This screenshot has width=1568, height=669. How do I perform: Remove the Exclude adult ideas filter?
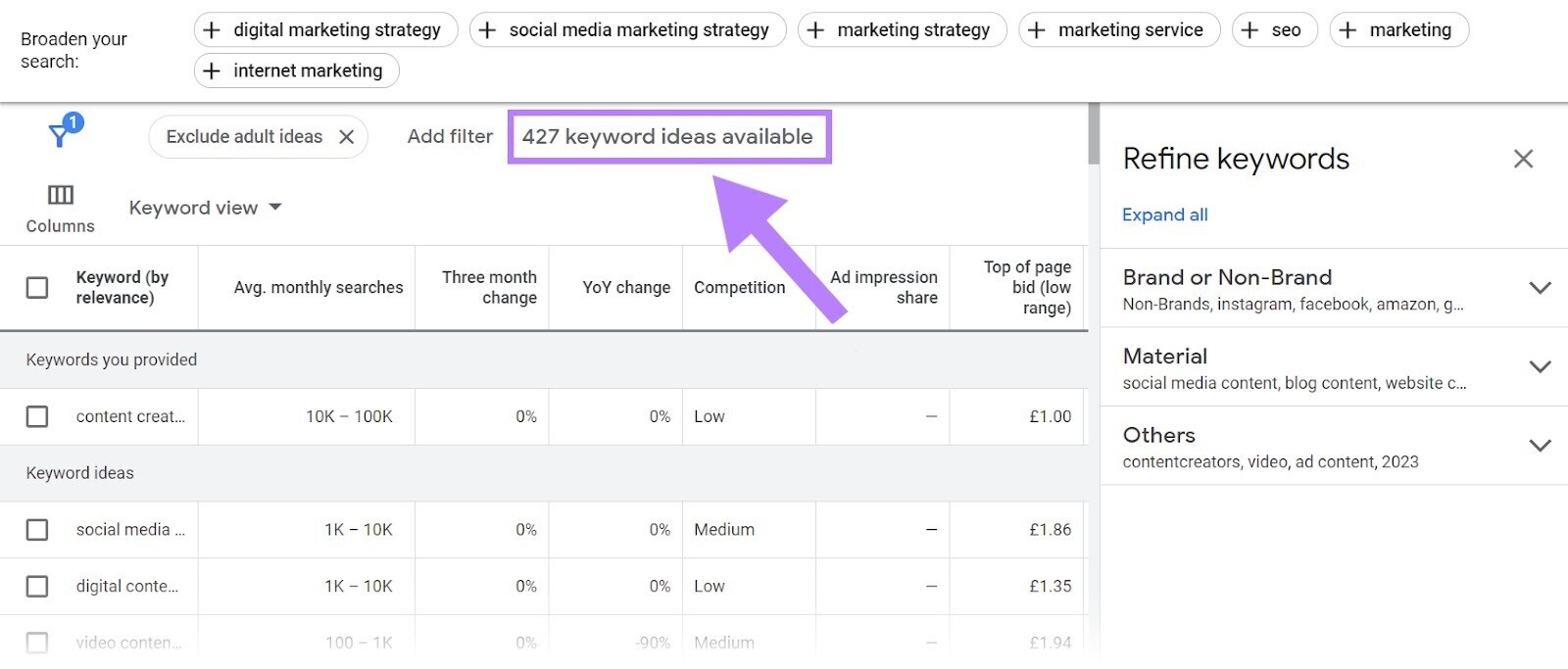pos(347,137)
